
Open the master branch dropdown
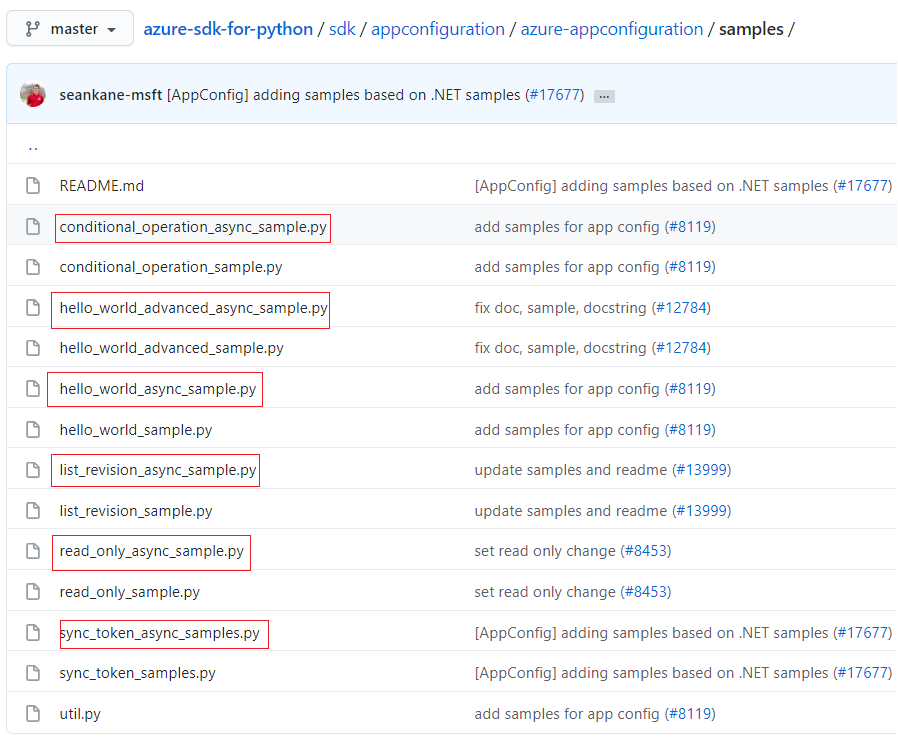point(70,29)
